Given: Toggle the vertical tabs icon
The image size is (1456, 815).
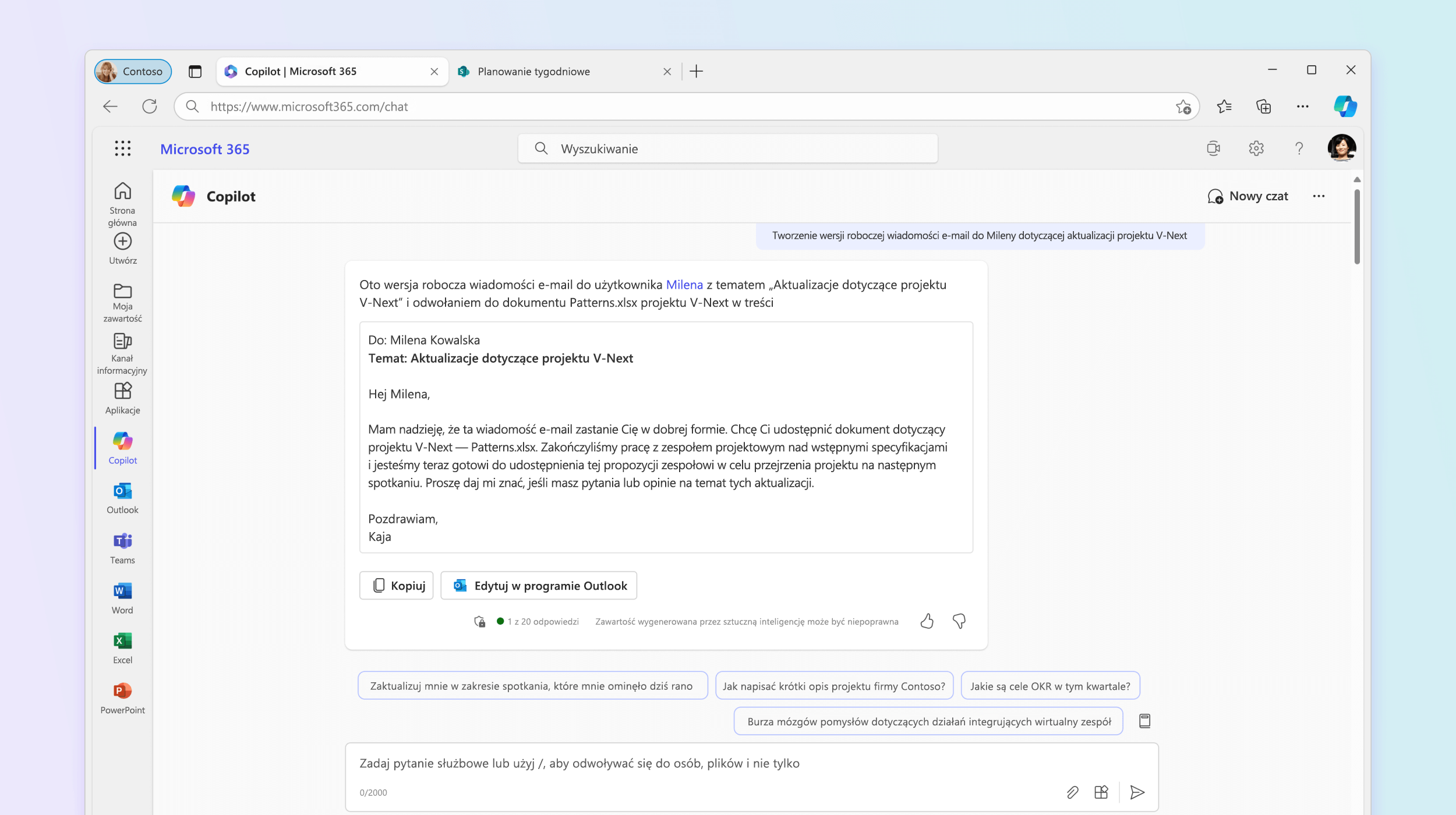Looking at the screenshot, I should pyautogui.click(x=195, y=72).
